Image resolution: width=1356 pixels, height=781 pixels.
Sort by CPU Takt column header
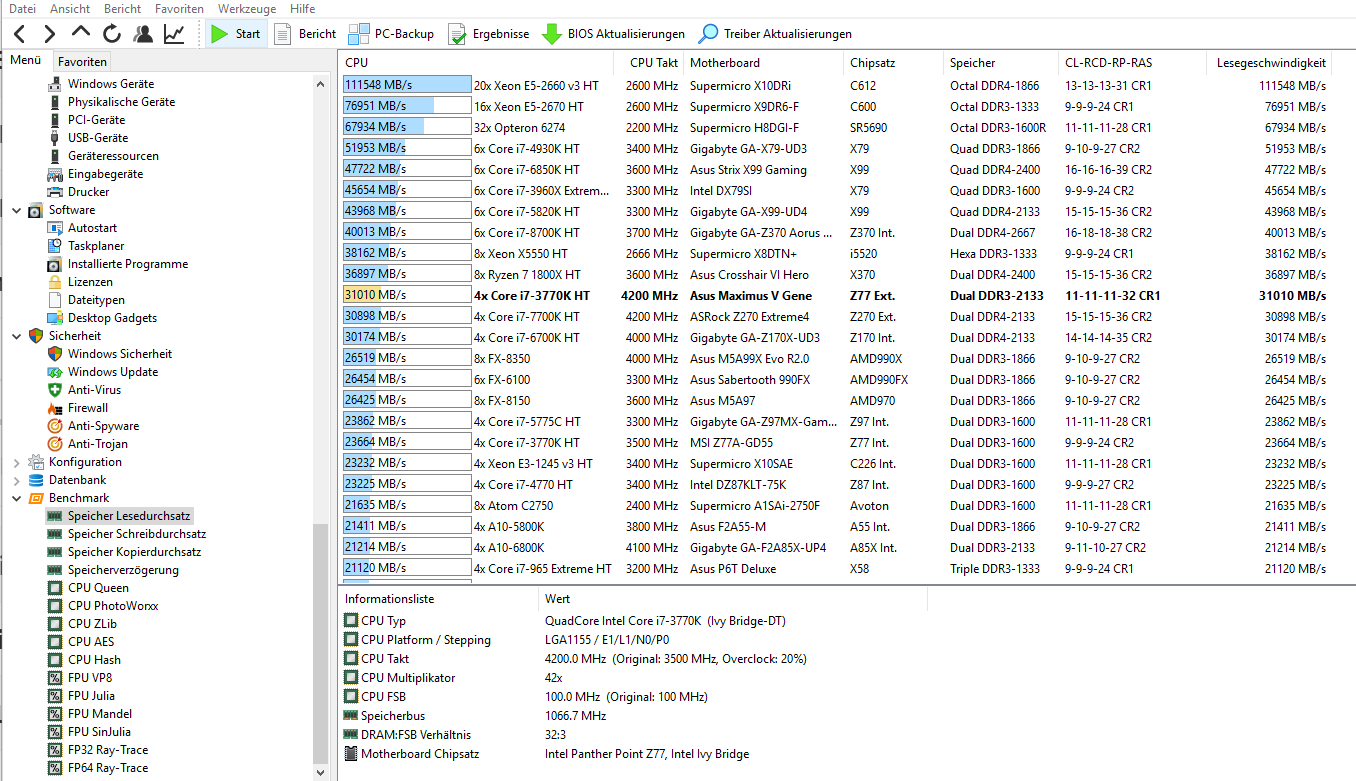(x=649, y=63)
